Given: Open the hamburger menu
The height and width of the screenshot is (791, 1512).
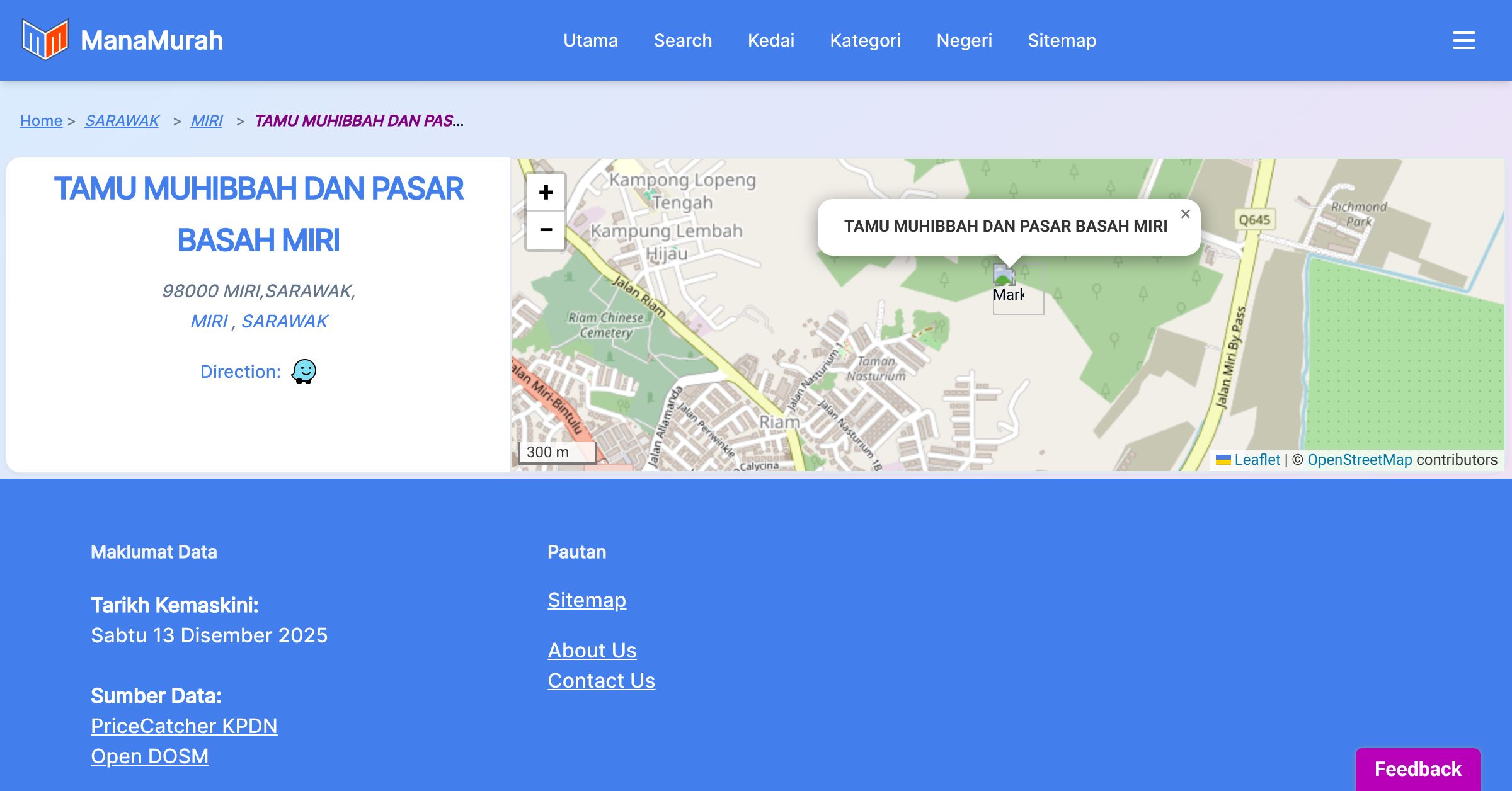Looking at the screenshot, I should click(1463, 40).
